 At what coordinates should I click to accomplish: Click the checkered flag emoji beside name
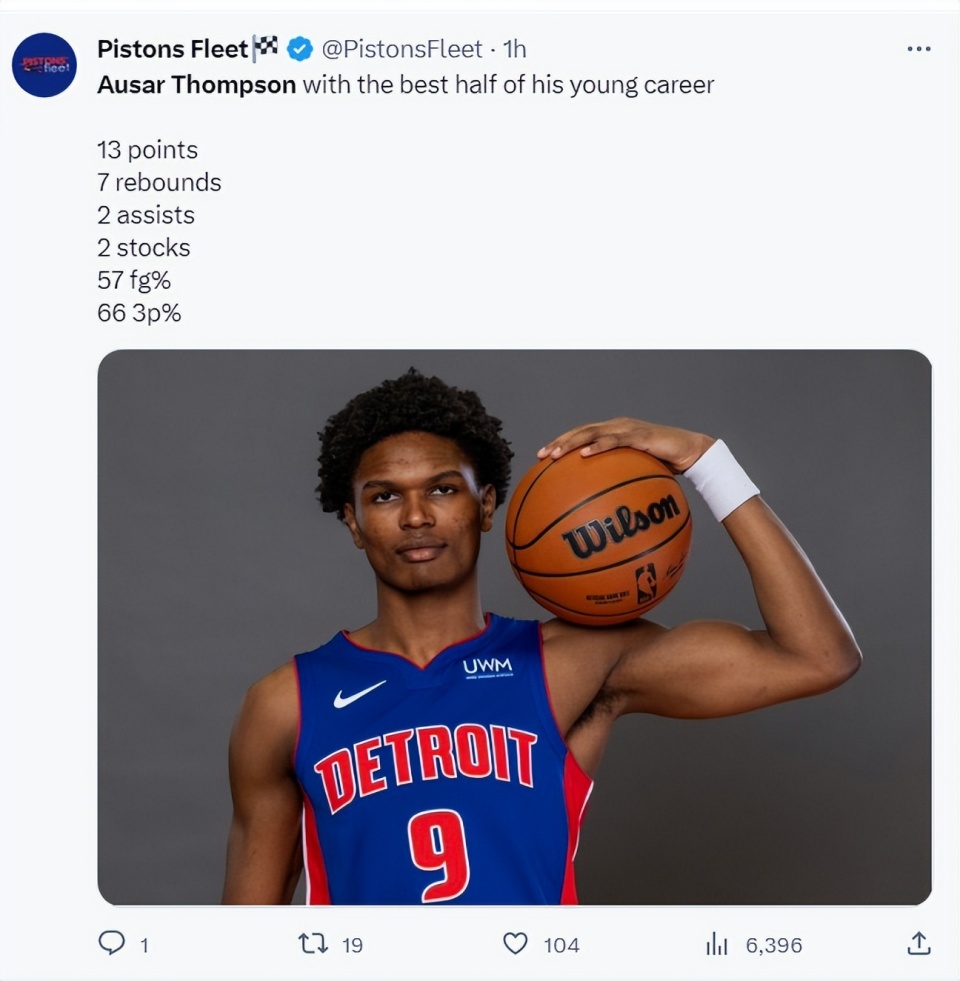click(265, 47)
